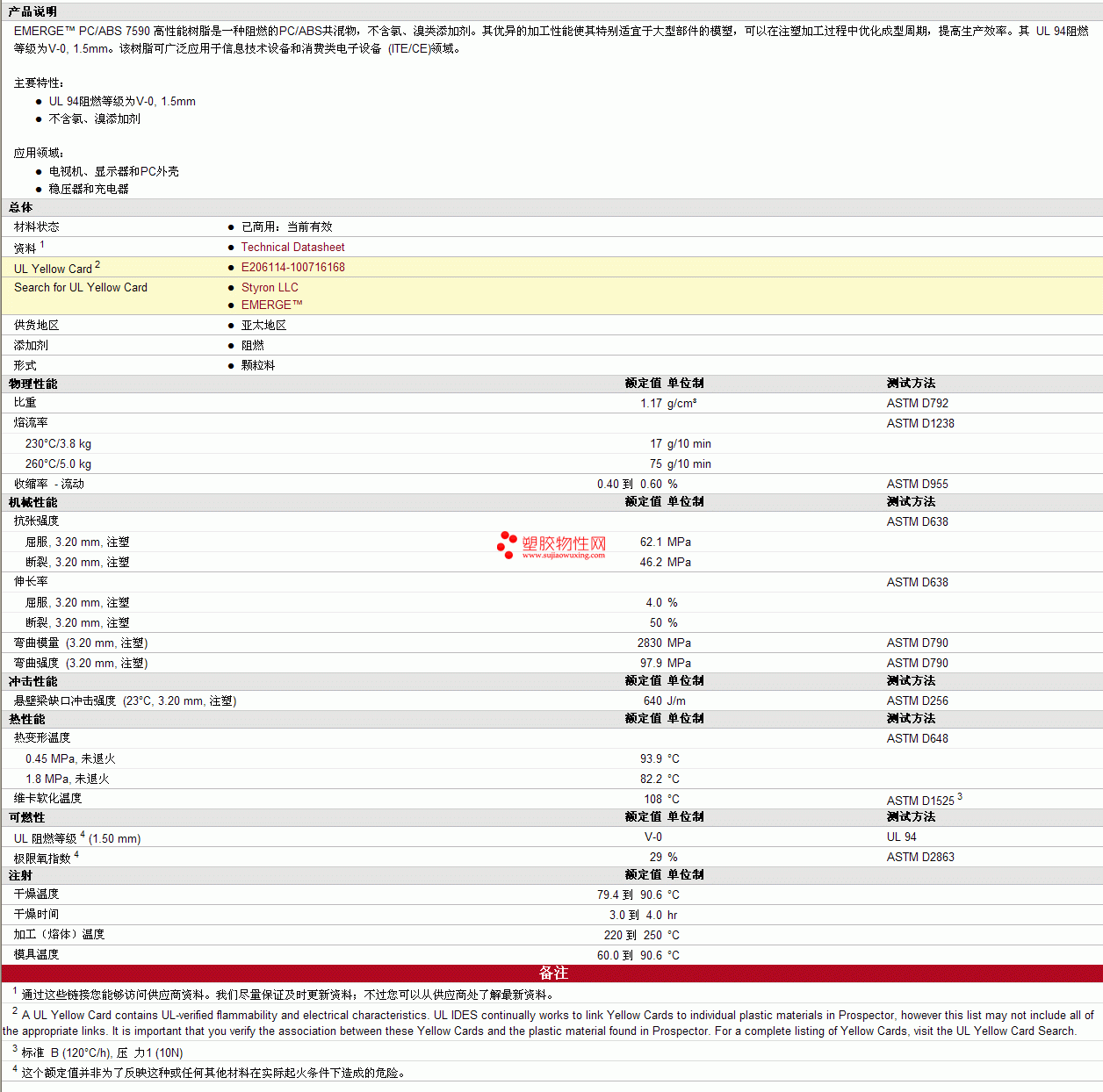Click the 添加剂 row label
Image resolution: width=1103 pixels, height=1092 pixels.
coord(31,346)
